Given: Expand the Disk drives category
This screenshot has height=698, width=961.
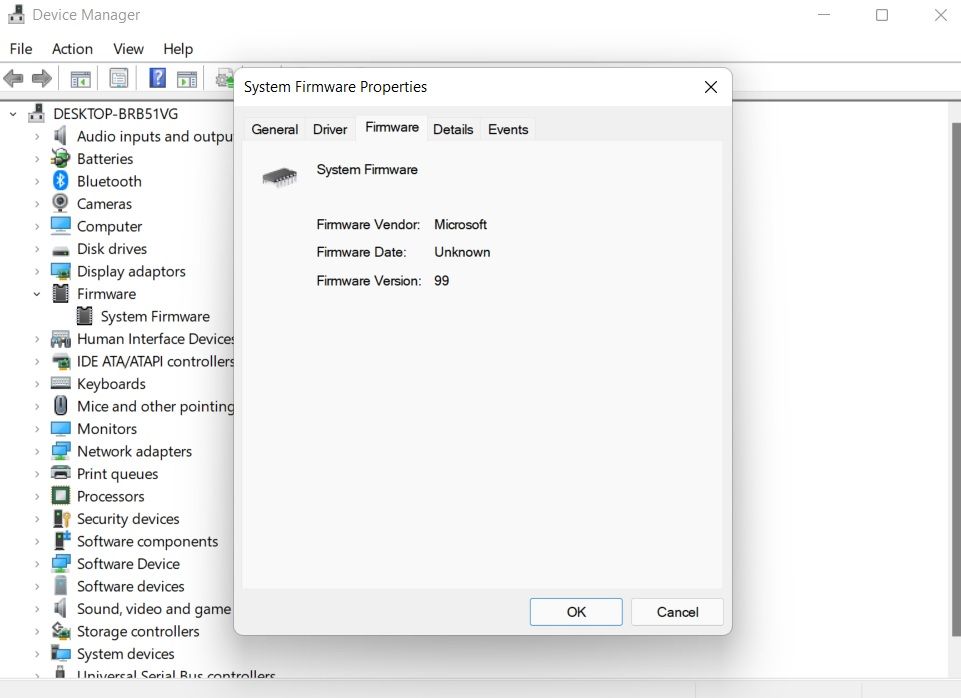Looking at the screenshot, I should point(37,249).
